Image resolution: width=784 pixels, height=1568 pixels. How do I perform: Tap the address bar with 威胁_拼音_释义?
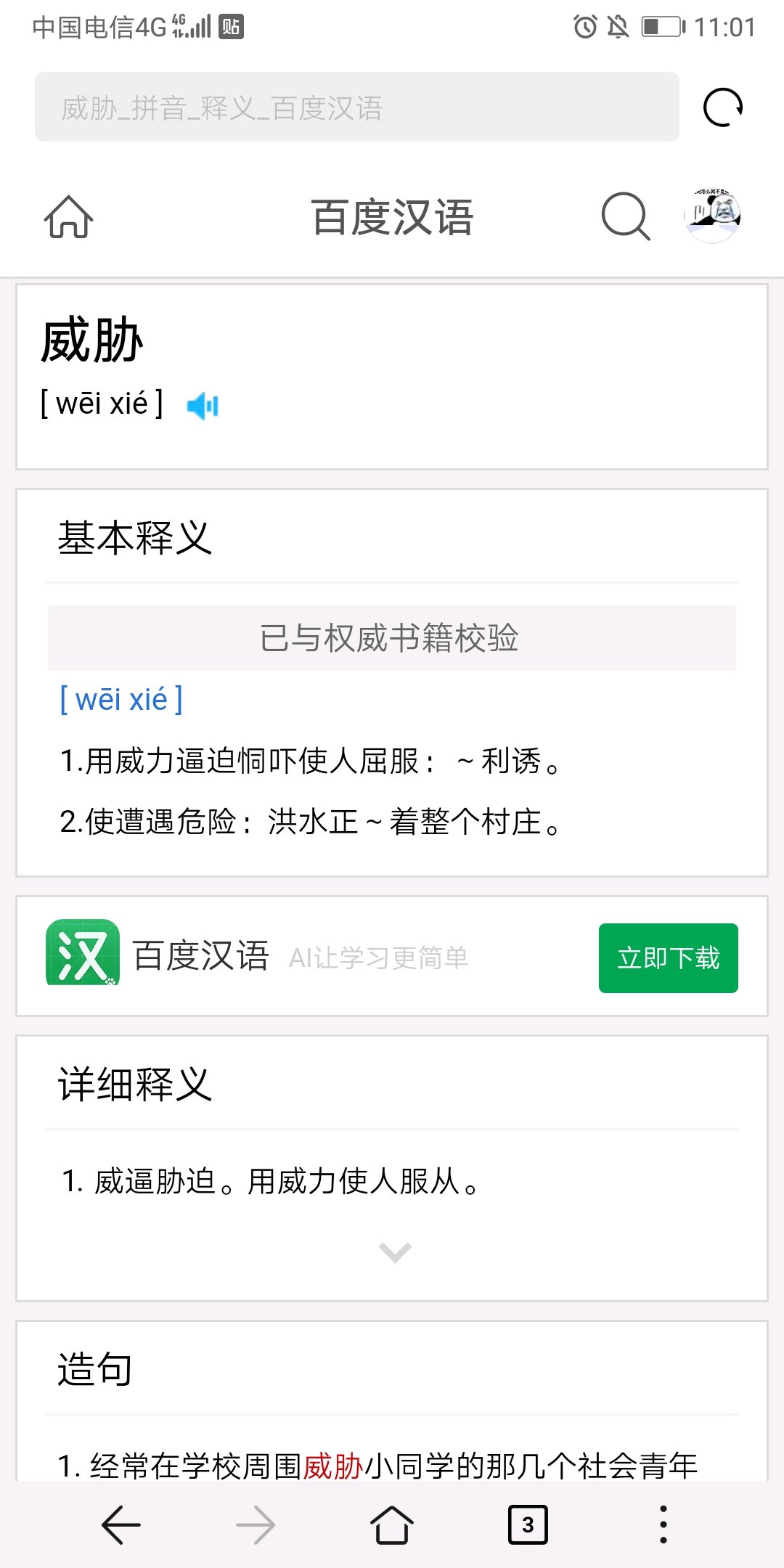click(357, 107)
